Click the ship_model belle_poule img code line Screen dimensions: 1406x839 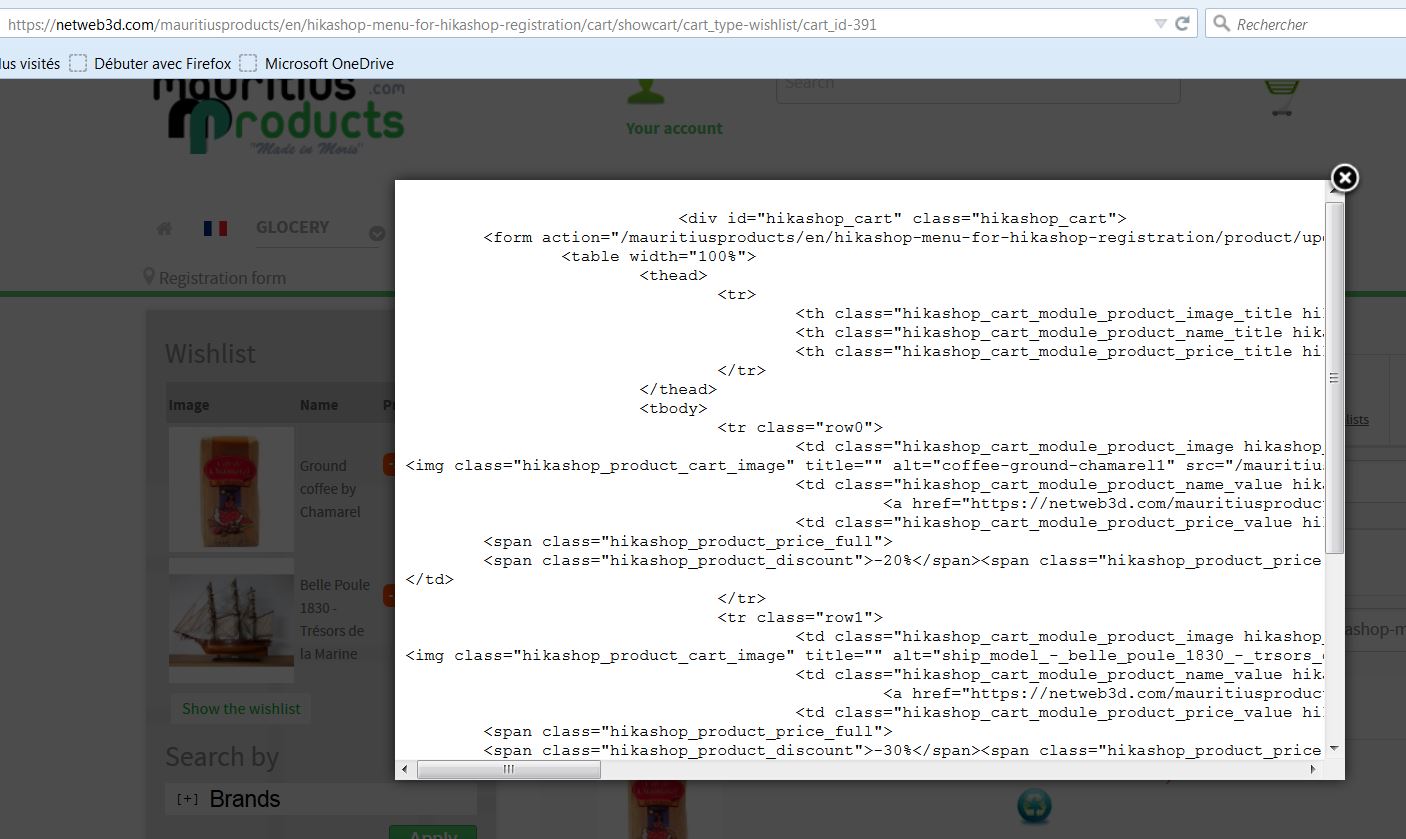[866, 655]
